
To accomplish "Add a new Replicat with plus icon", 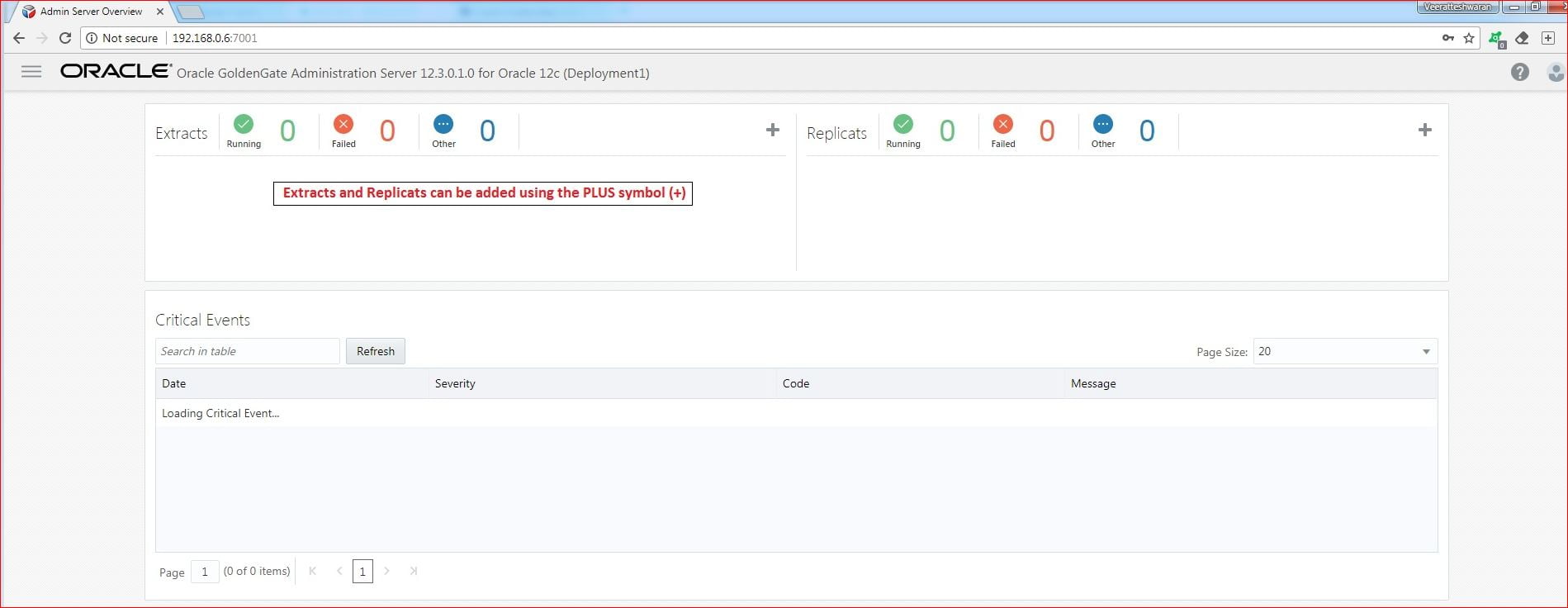I will pos(1424,130).
